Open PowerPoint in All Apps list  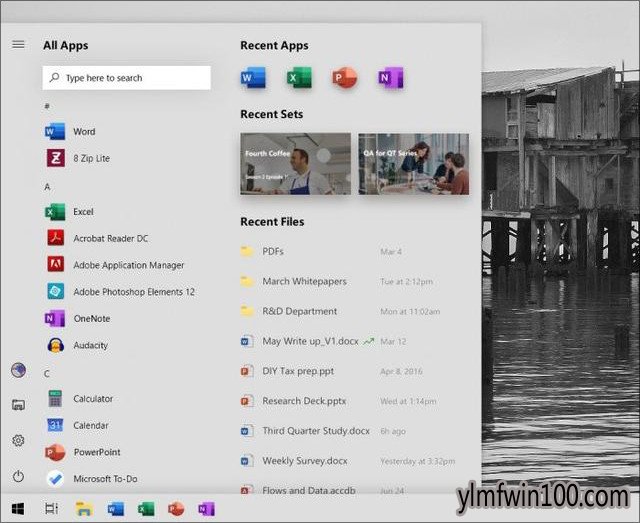point(83,452)
